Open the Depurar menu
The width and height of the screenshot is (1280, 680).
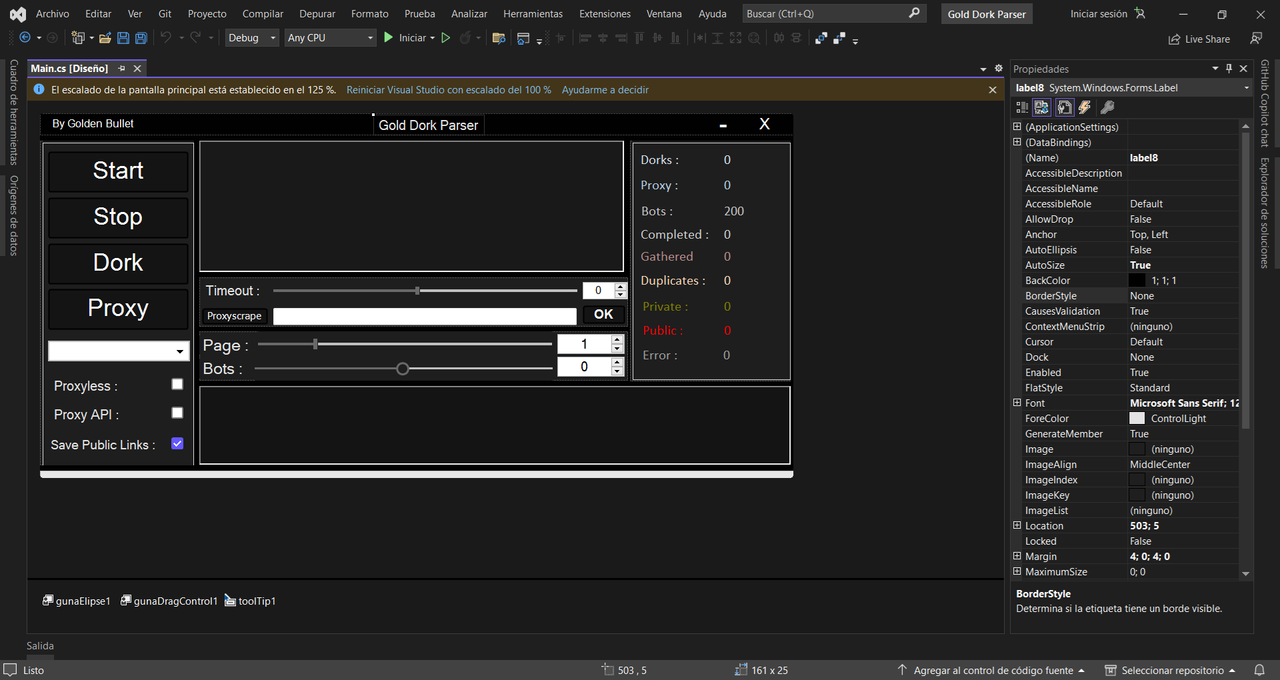tap(317, 14)
